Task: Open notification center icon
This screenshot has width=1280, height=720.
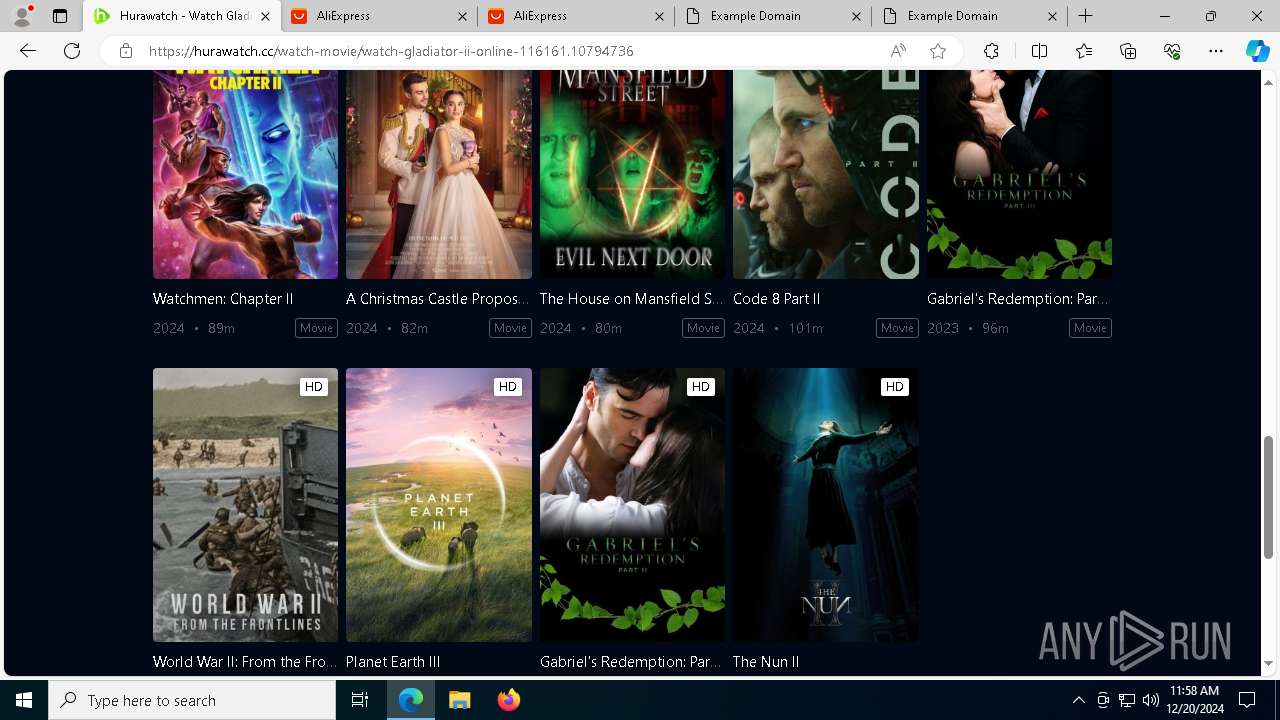Action: 1247,701
